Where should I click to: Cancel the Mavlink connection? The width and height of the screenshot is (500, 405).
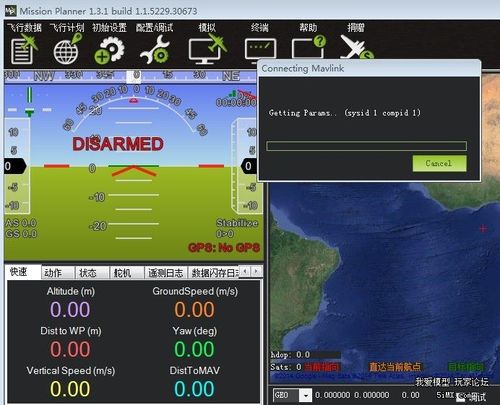(439, 163)
